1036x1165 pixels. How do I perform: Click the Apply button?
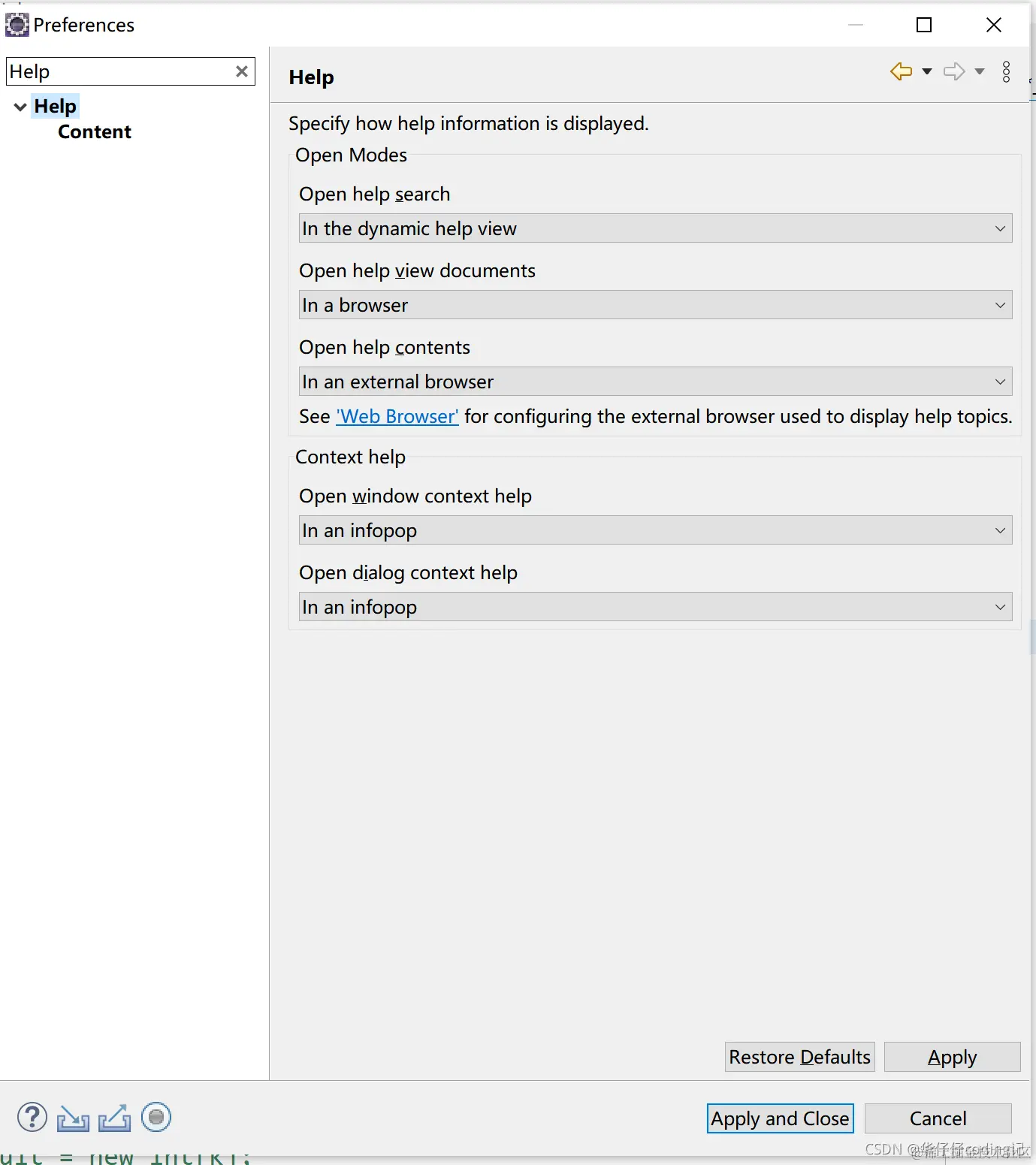tap(953, 1057)
